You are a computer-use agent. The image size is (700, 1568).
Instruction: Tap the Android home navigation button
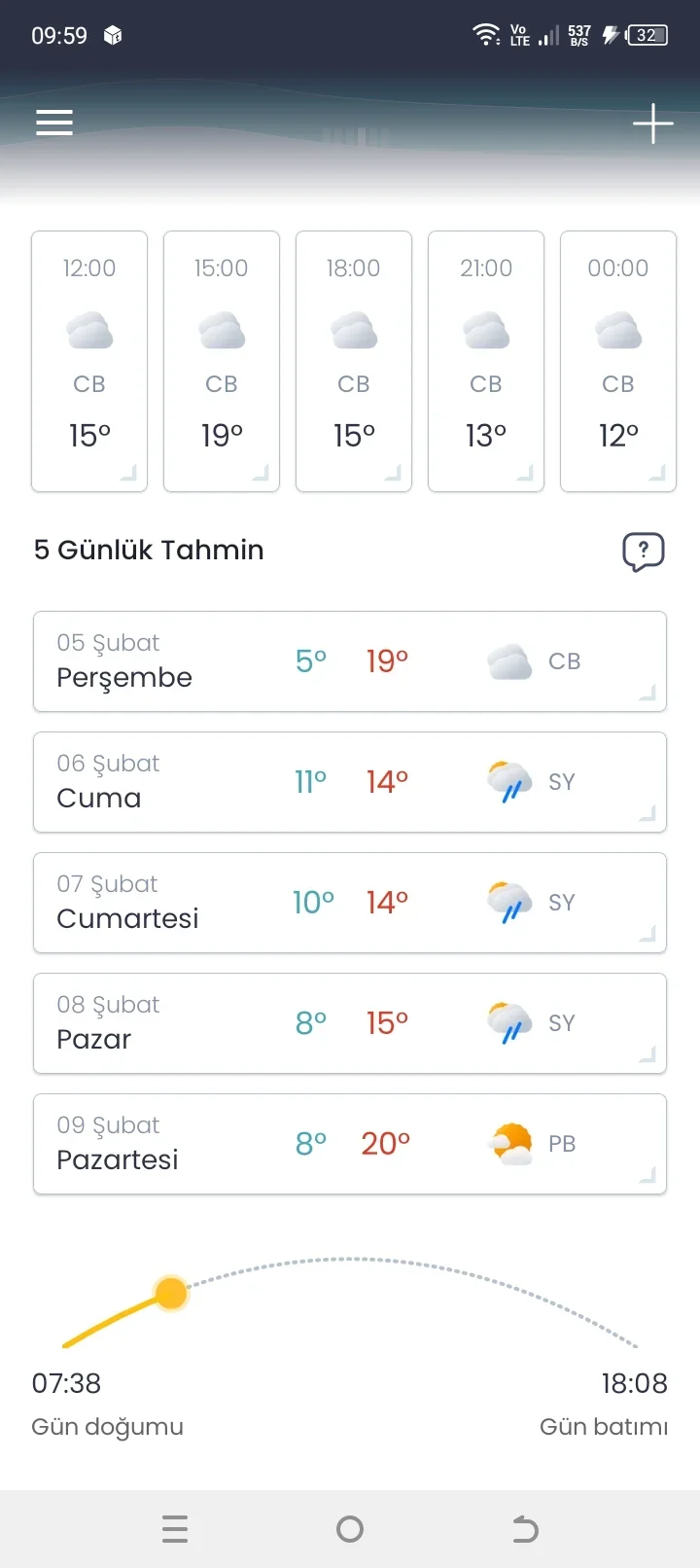point(350,1529)
